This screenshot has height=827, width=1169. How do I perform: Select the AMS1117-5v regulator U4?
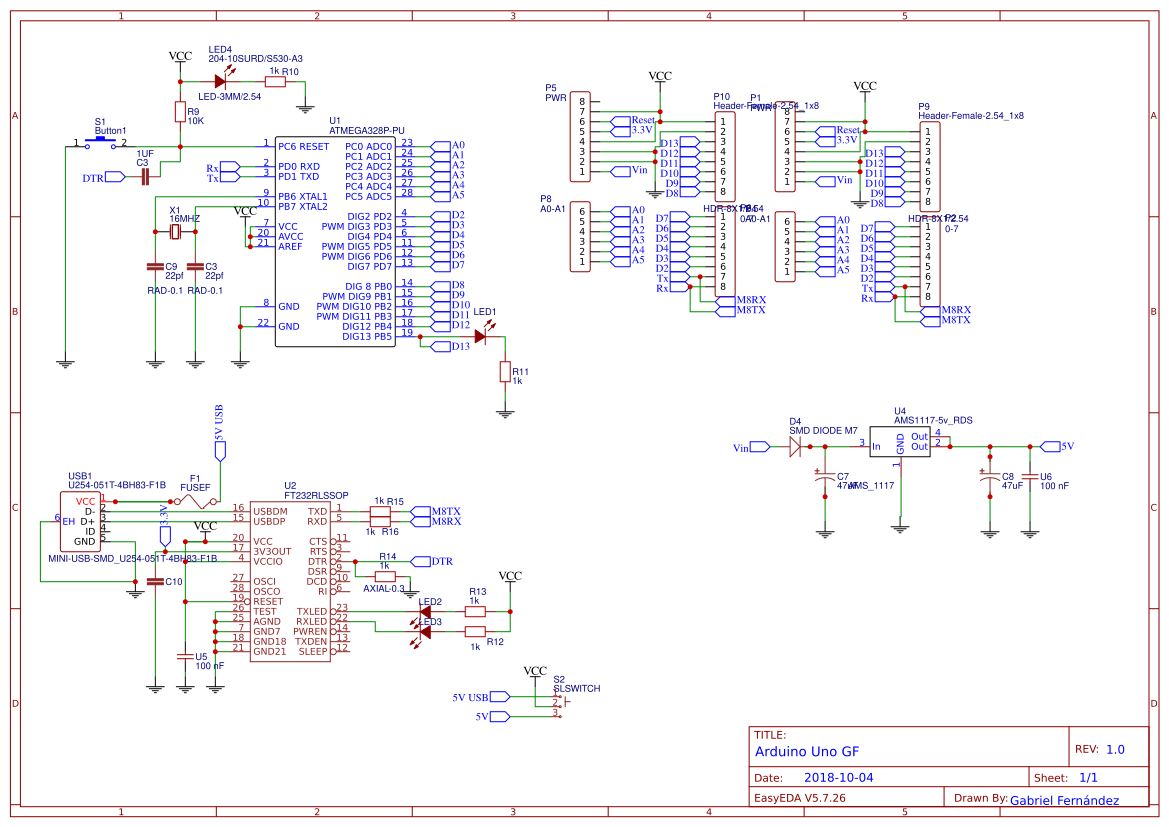900,443
